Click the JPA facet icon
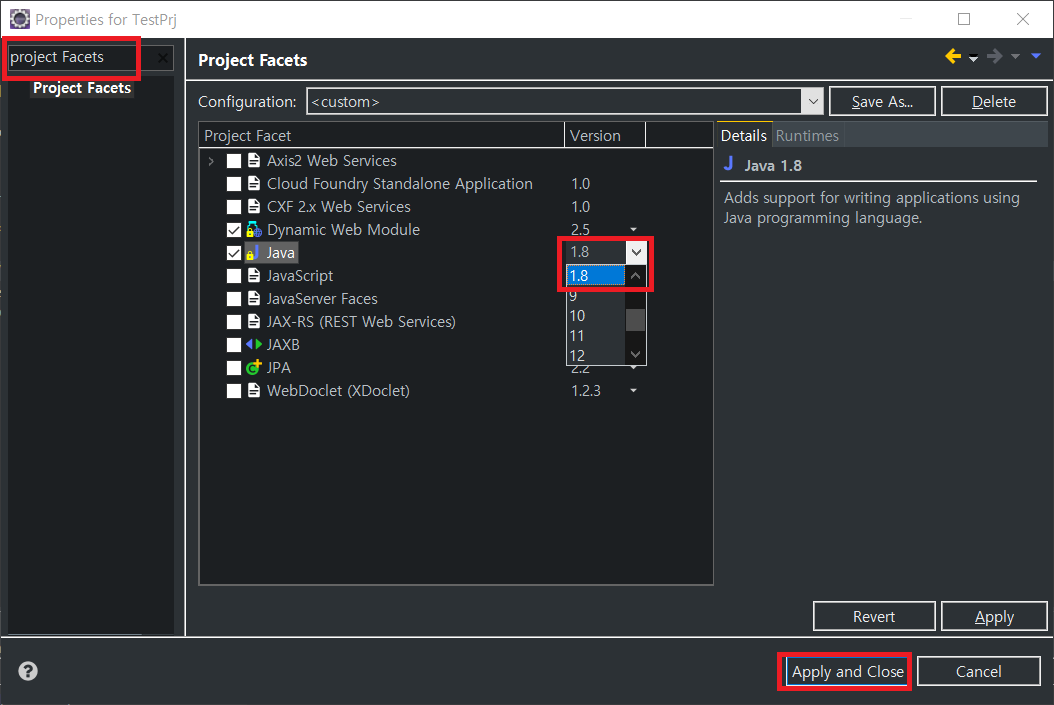Viewport: 1054px width, 705px height. pyautogui.click(x=253, y=367)
